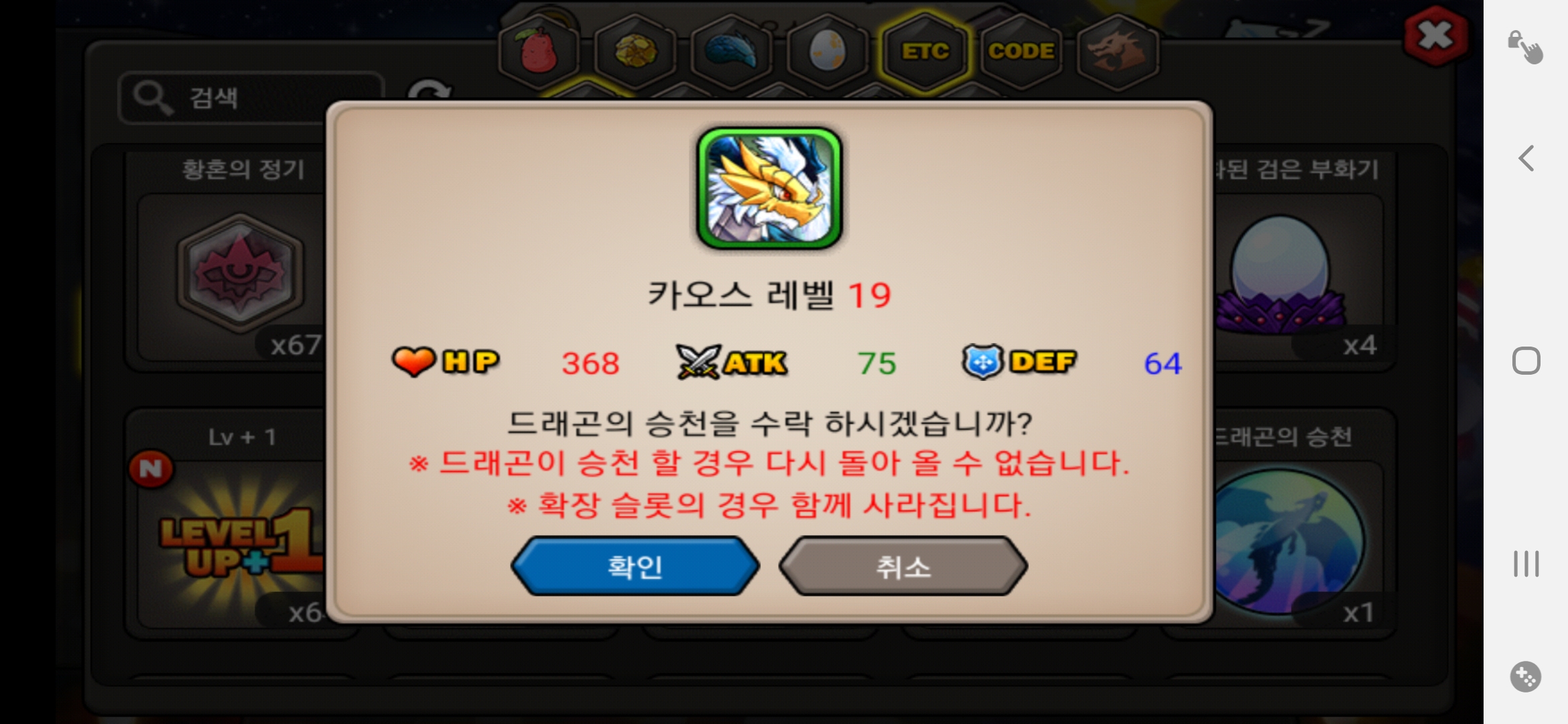This screenshot has height=724, width=1568.
Task: Tap the refresh arrow beside search
Action: [429, 90]
